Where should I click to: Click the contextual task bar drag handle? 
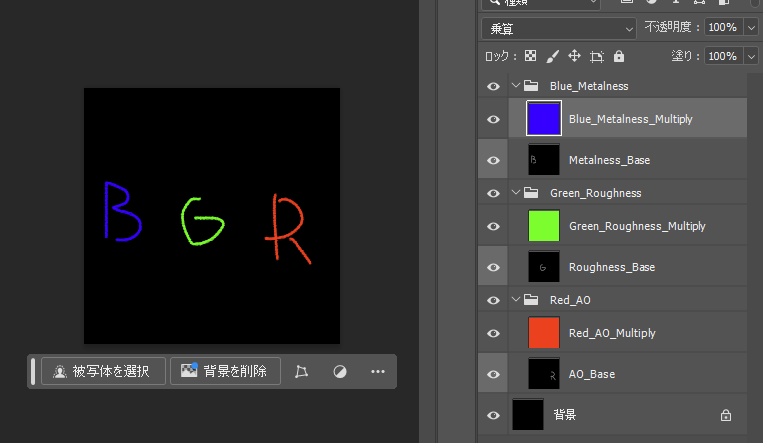pyautogui.click(x=33, y=371)
